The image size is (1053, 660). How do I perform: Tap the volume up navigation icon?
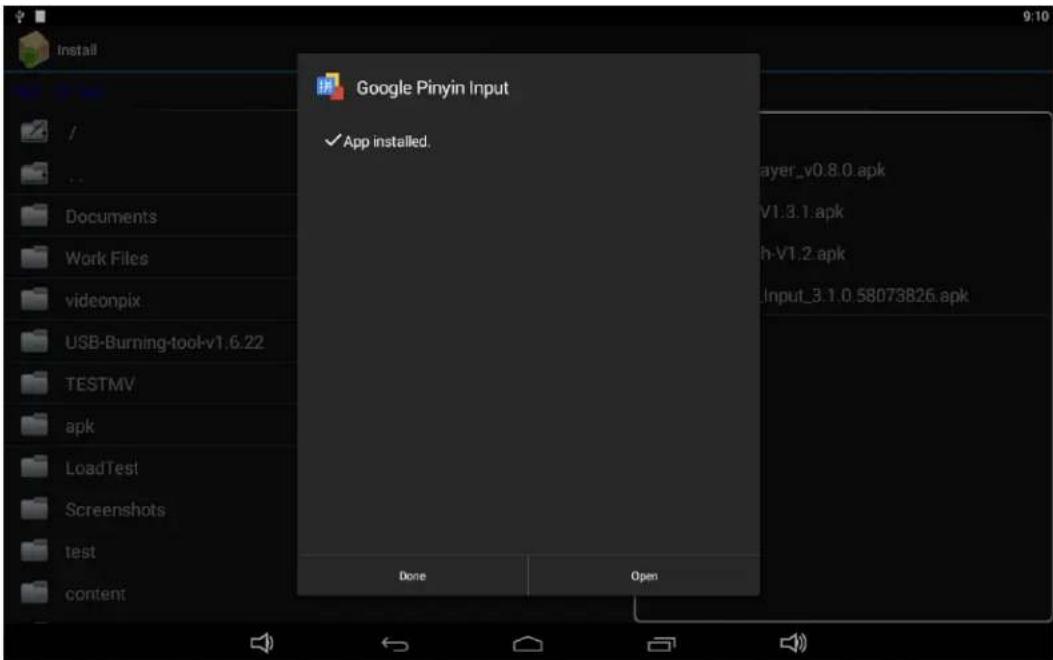793,643
